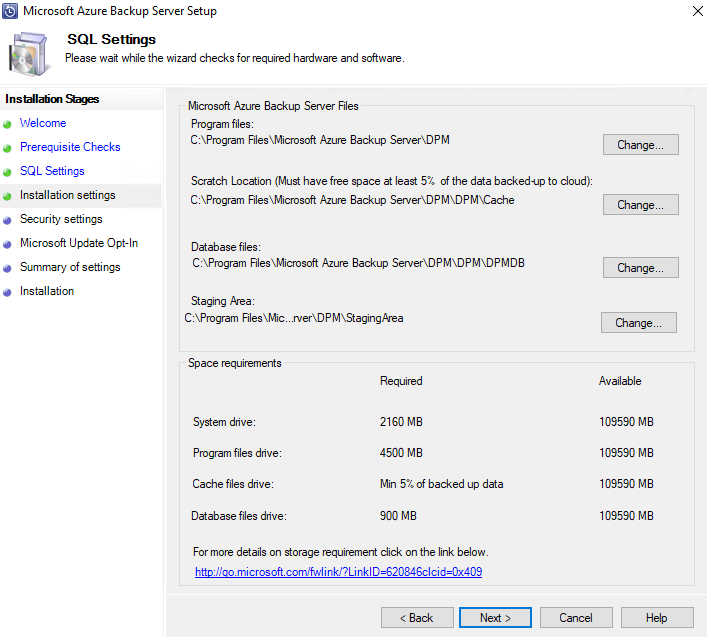
Task: Close the setup window
Action: 698,11
